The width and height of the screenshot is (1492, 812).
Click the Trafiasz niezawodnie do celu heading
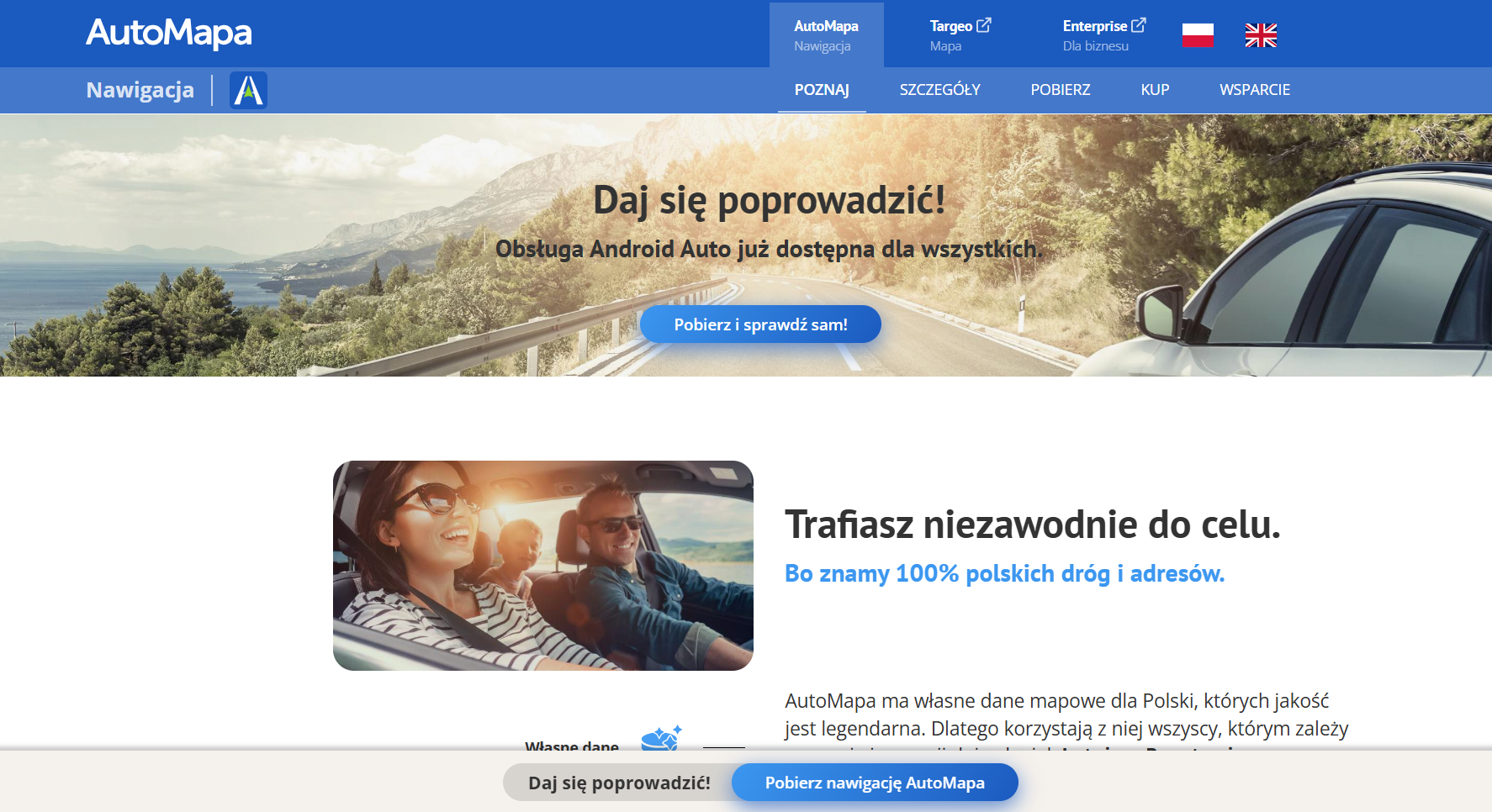point(1033,525)
